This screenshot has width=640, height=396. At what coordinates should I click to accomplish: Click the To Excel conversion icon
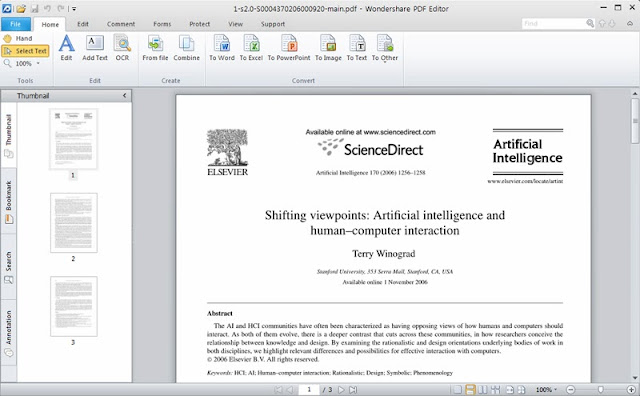(251, 48)
